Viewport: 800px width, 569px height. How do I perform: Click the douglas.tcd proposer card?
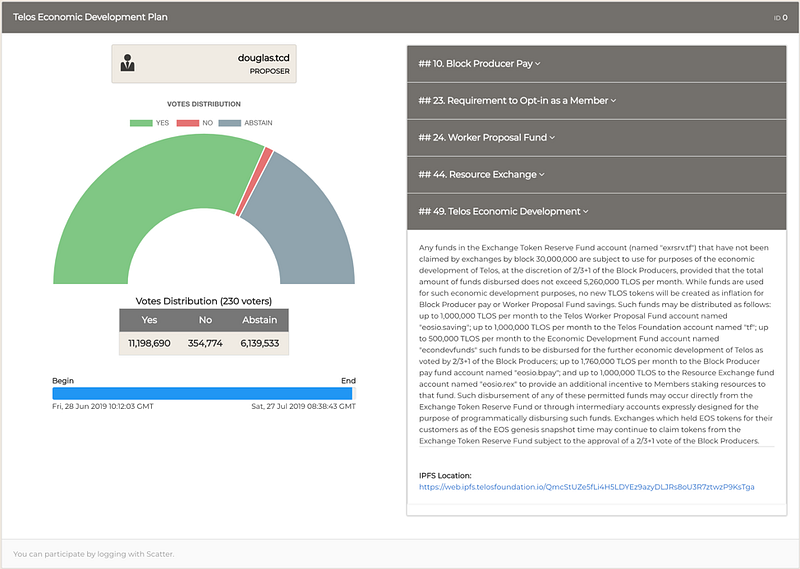[x=204, y=64]
